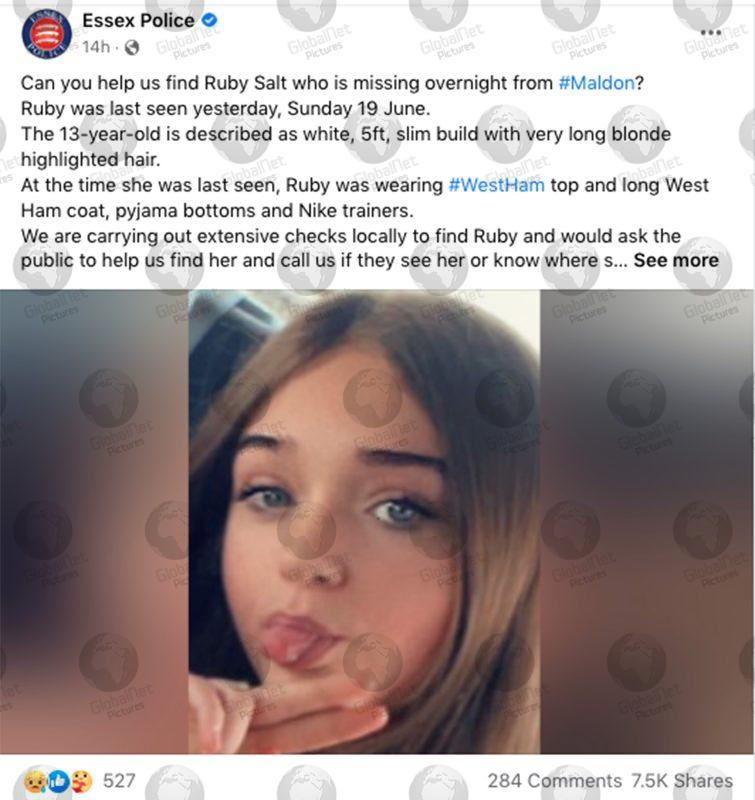Follow the #WestHam hashtag link
This screenshot has width=755, height=800.
[x=496, y=185]
